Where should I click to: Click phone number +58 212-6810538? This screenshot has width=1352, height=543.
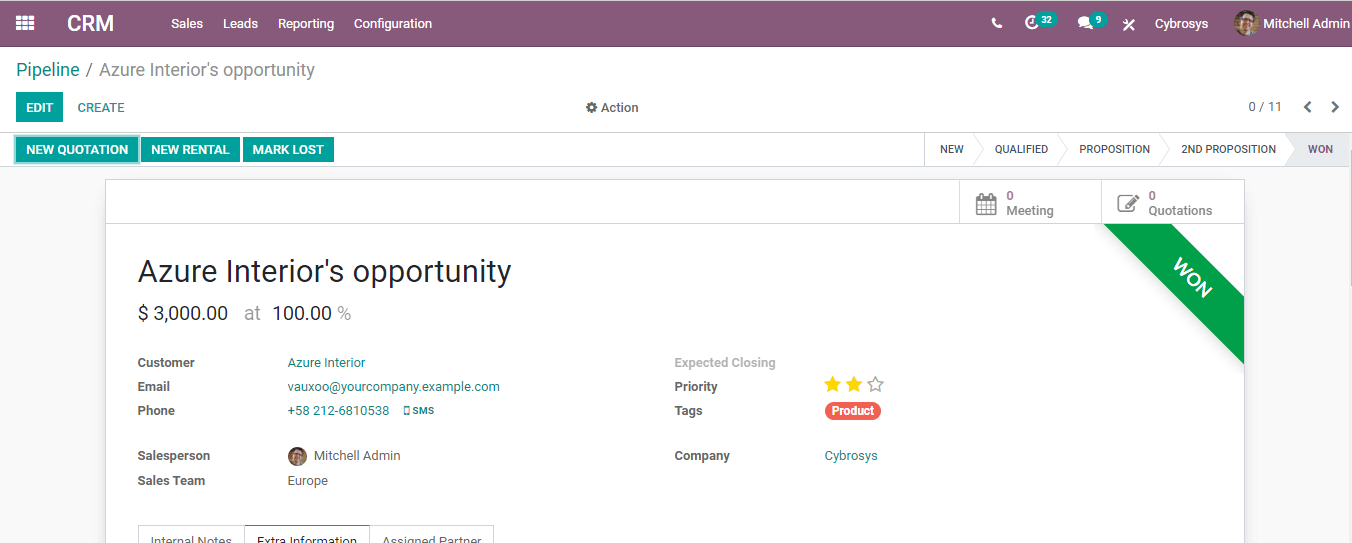click(339, 411)
